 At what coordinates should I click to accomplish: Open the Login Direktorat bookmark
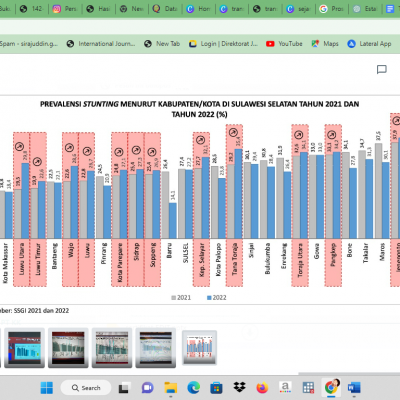(x=223, y=44)
